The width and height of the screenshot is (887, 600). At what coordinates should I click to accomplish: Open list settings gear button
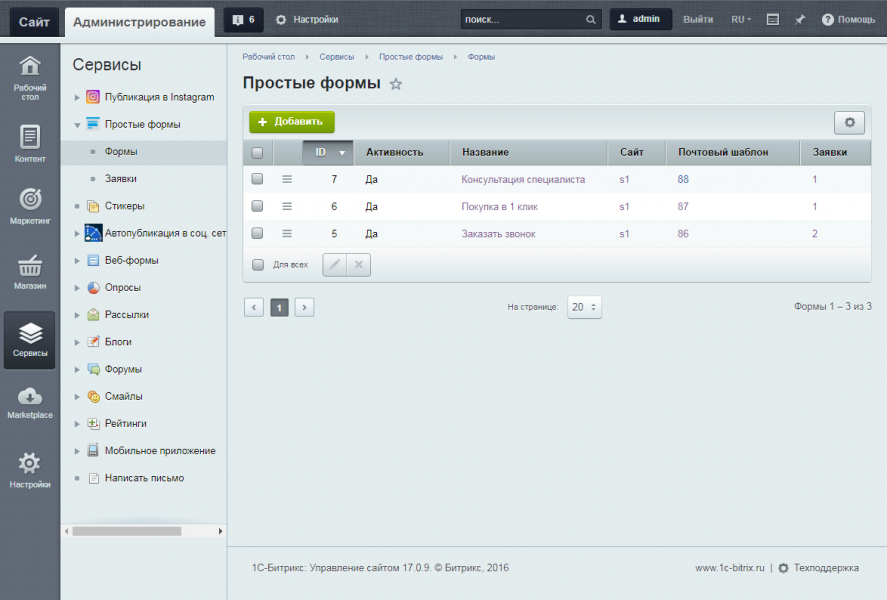tap(849, 122)
